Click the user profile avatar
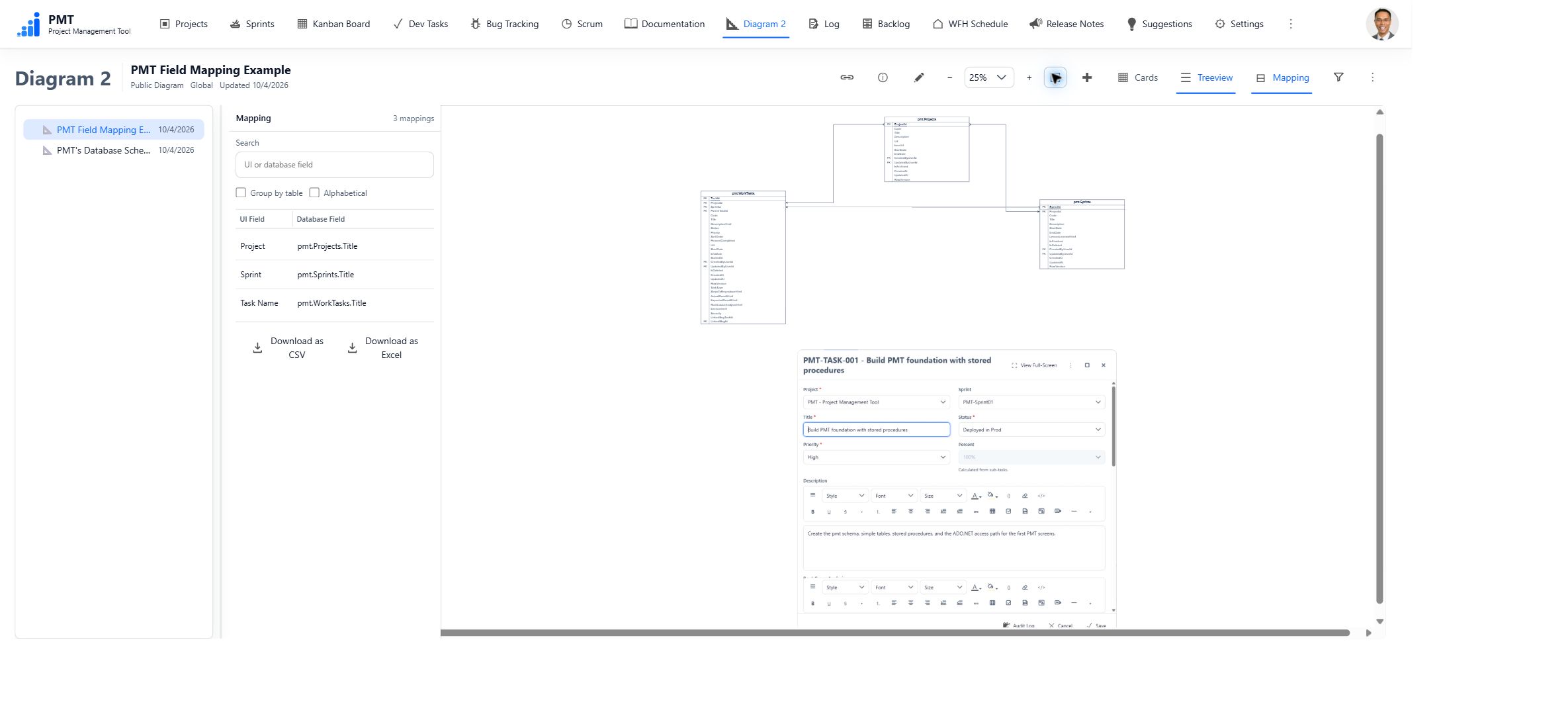This screenshot has height=726, width=1568. (1382, 24)
